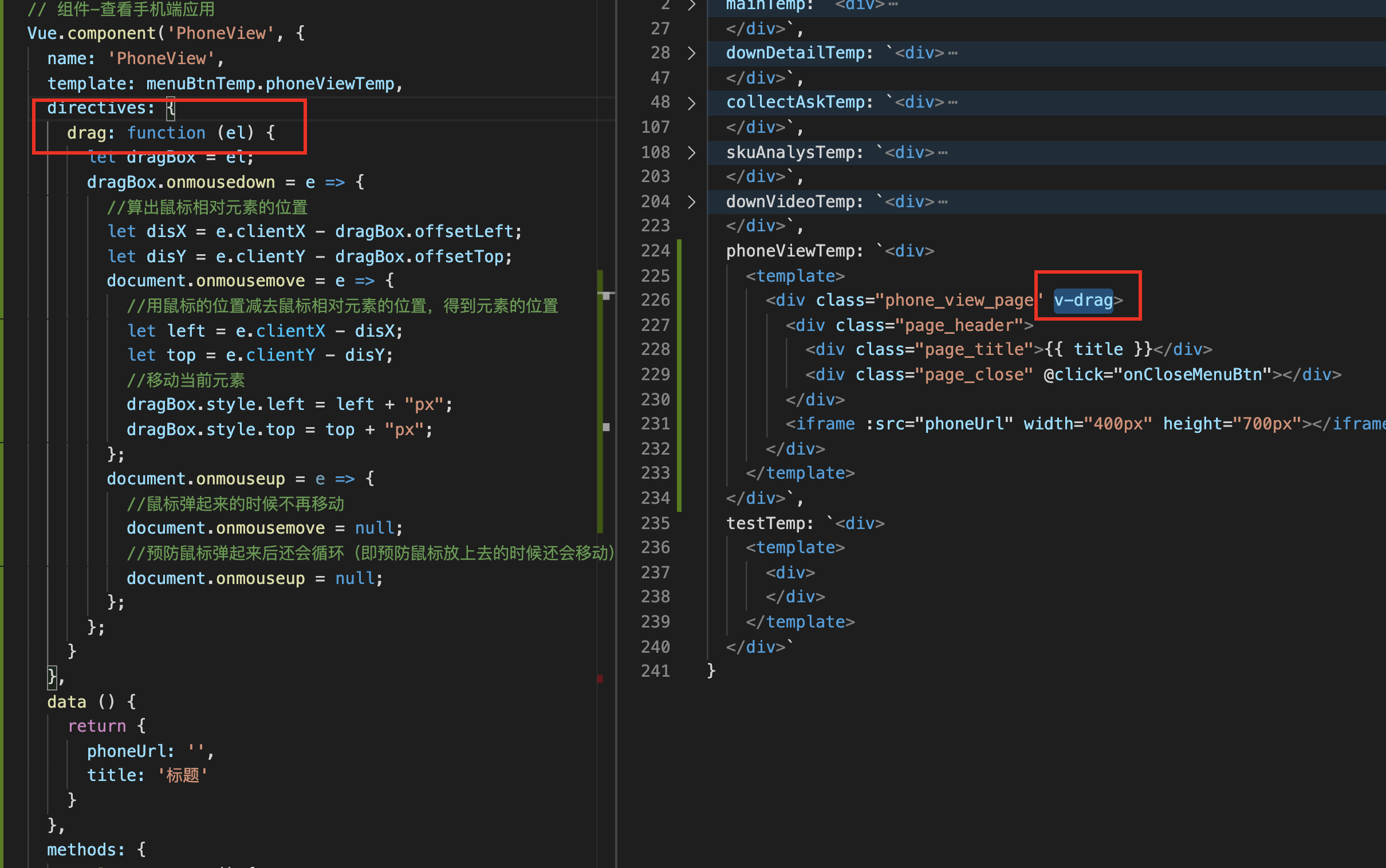Expand the folded downDetailTemp block chevron
Image resolution: width=1386 pixels, height=868 pixels.
692,53
